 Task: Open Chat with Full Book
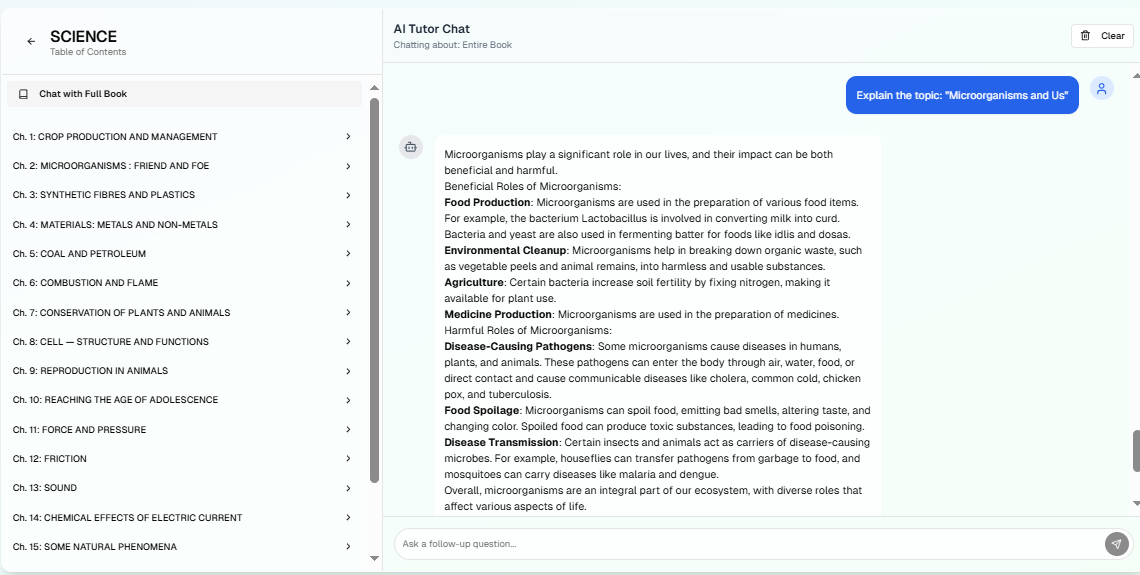[83, 94]
